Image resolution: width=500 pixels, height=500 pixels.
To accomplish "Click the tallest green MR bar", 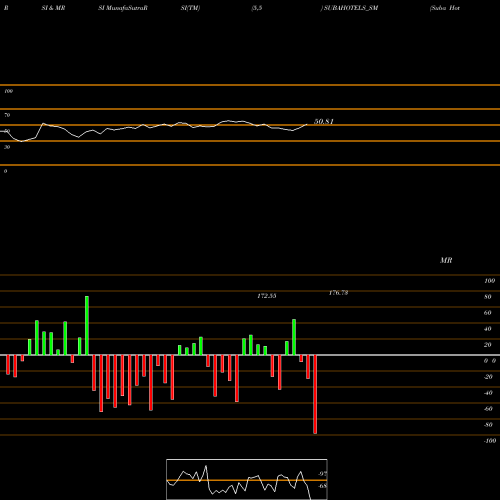I will click(x=87, y=325).
